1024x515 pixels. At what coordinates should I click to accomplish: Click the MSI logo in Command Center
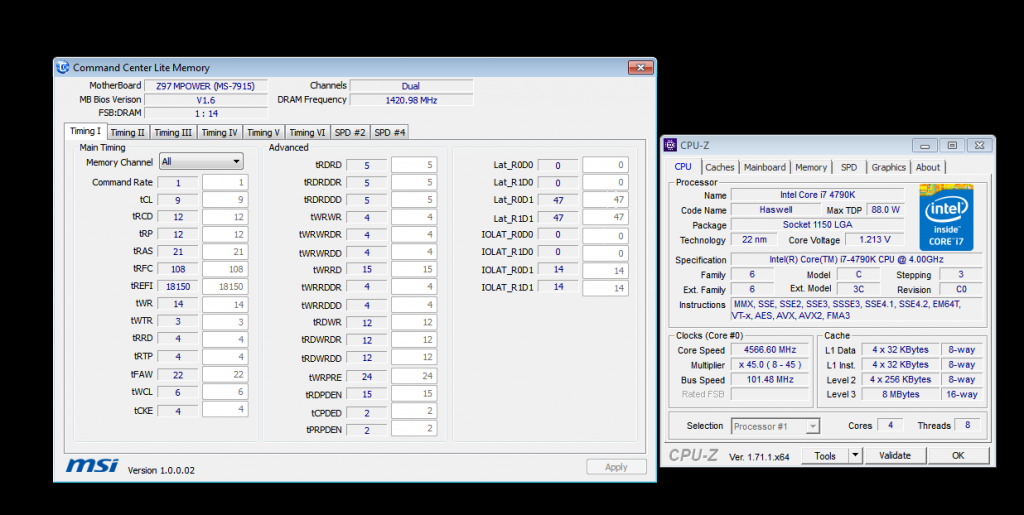click(92, 465)
